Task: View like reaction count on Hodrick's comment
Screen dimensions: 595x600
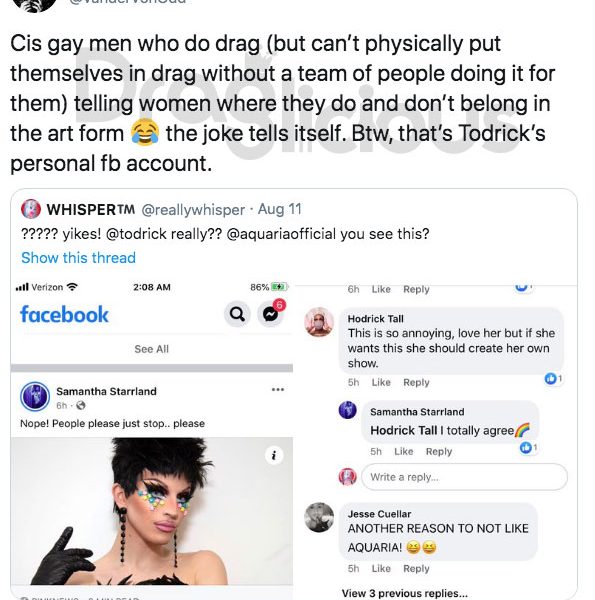Action: point(553,379)
